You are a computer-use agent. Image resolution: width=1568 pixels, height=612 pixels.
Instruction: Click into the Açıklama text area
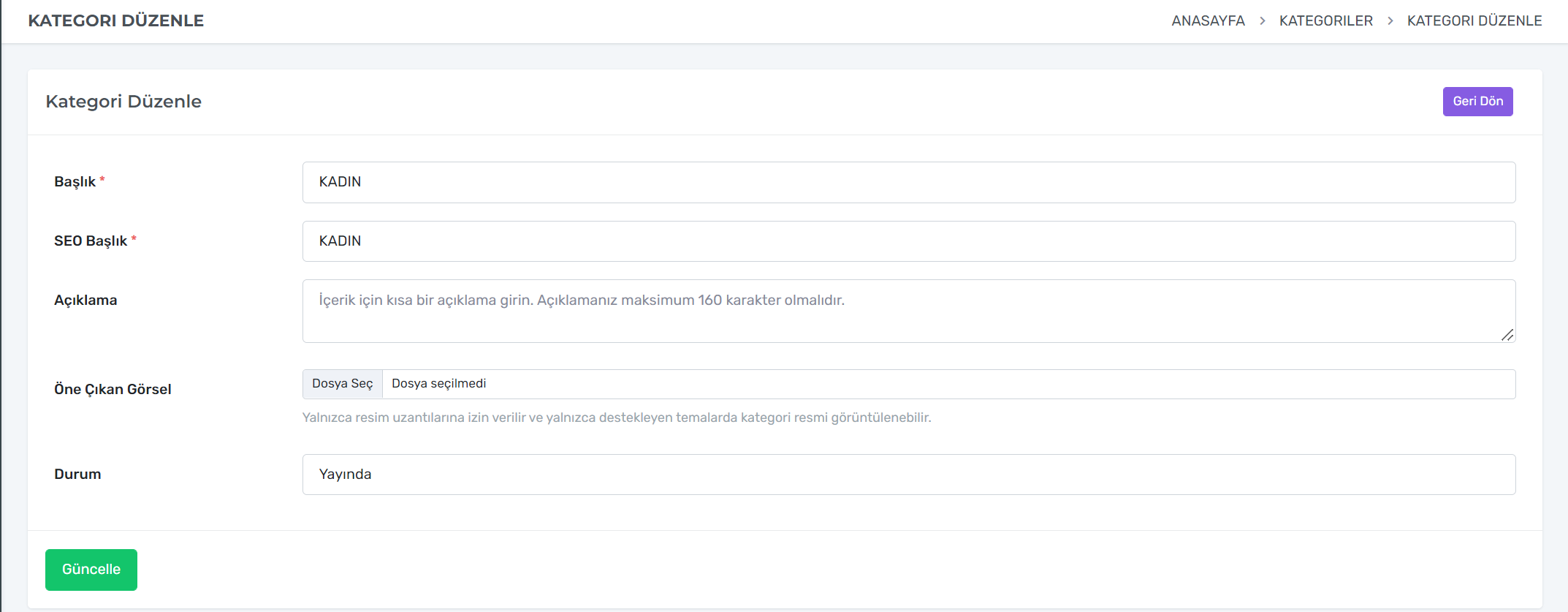click(908, 311)
